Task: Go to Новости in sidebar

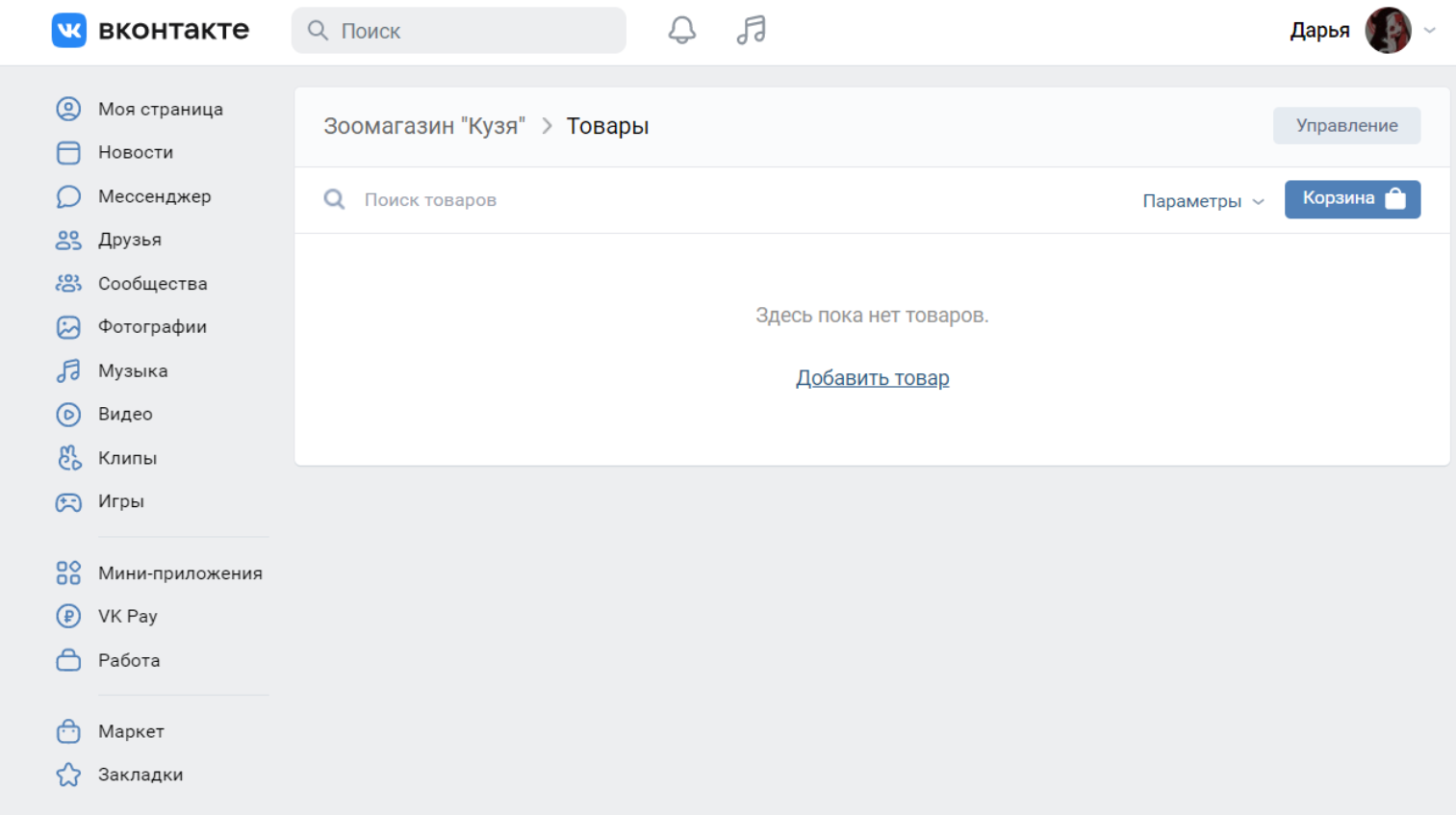Action: (136, 152)
